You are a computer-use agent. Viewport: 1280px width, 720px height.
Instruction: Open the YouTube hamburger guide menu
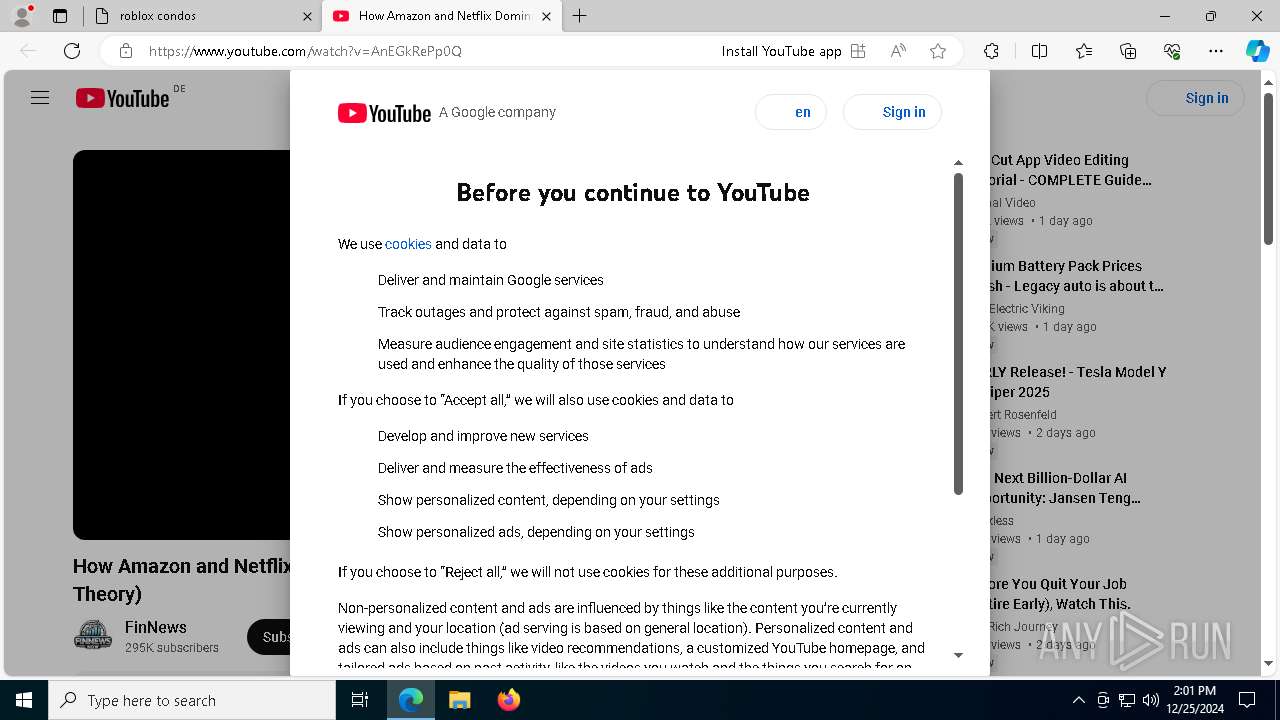point(40,98)
